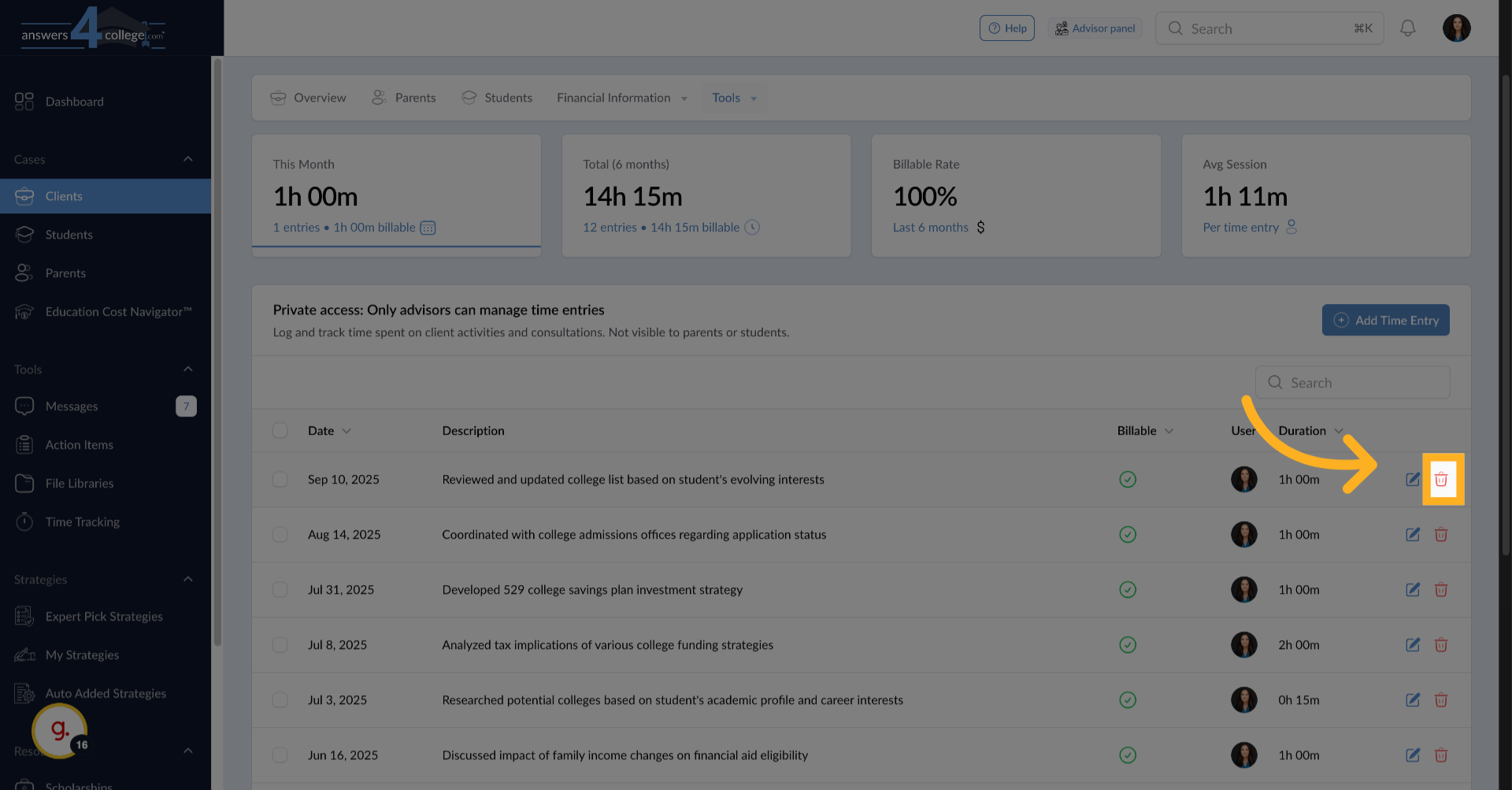Select all entries with header checkbox
The height and width of the screenshot is (790, 1512).
click(x=280, y=431)
